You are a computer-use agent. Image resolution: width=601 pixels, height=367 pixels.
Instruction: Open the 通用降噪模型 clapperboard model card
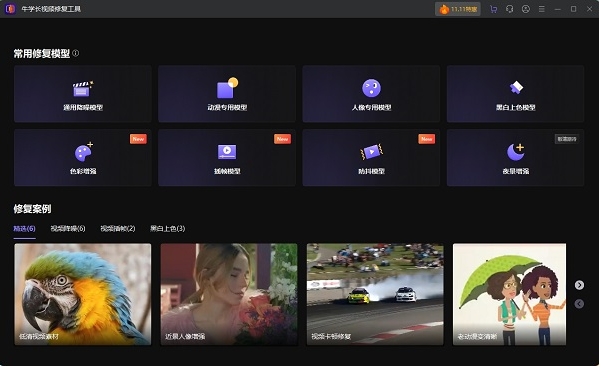83,94
